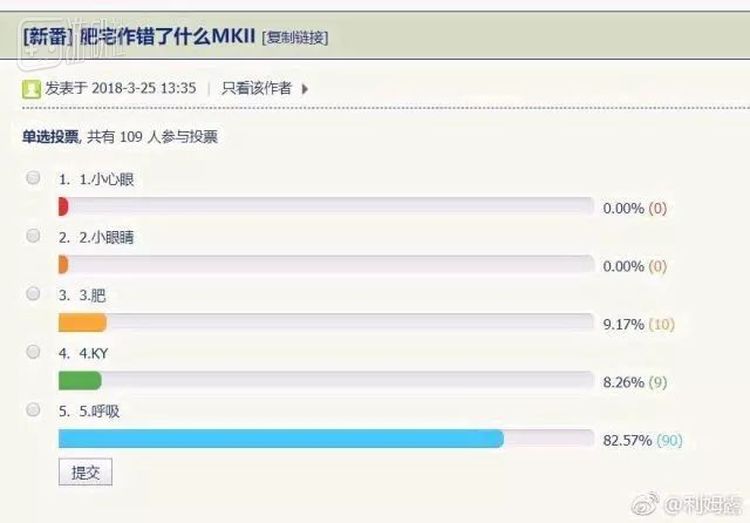Click the 90 votes count
The image size is (750, 523).
(669, 440)
